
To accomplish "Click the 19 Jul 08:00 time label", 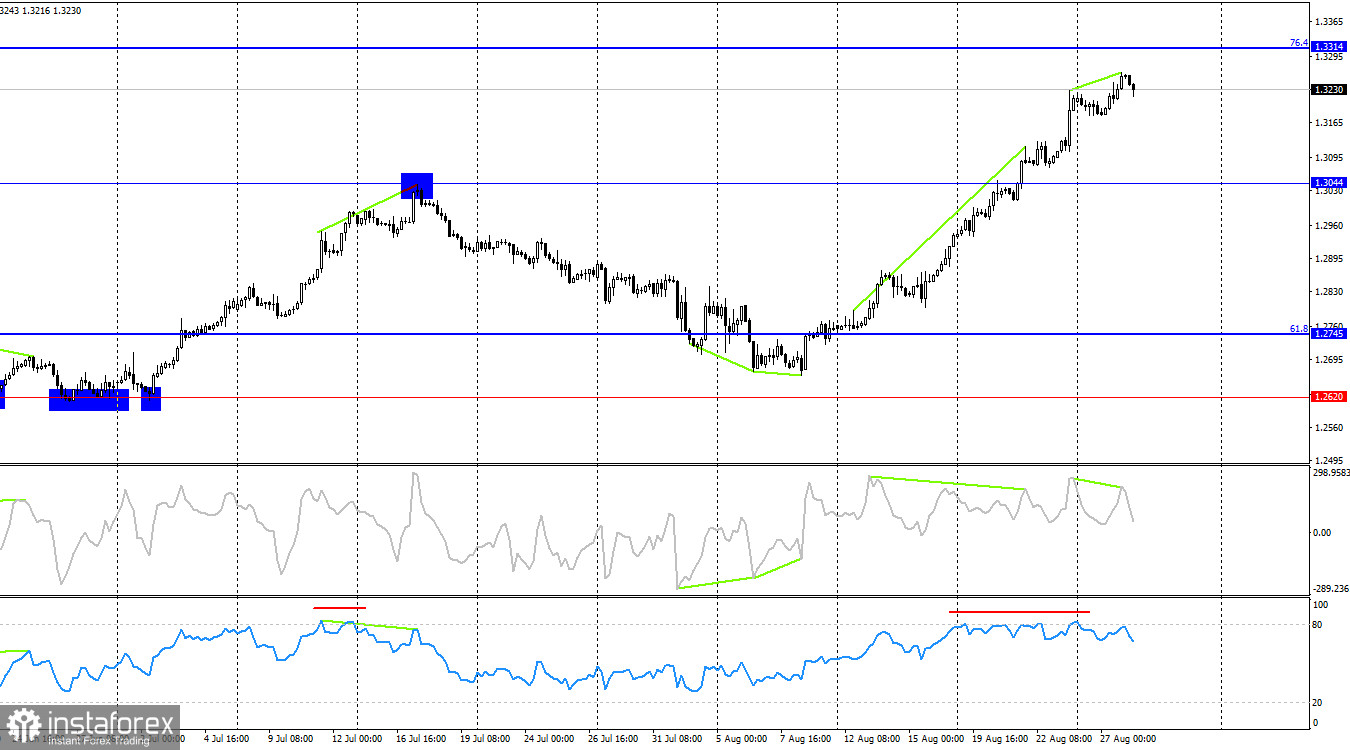I will pyautogui.click(x=487, y=739).
